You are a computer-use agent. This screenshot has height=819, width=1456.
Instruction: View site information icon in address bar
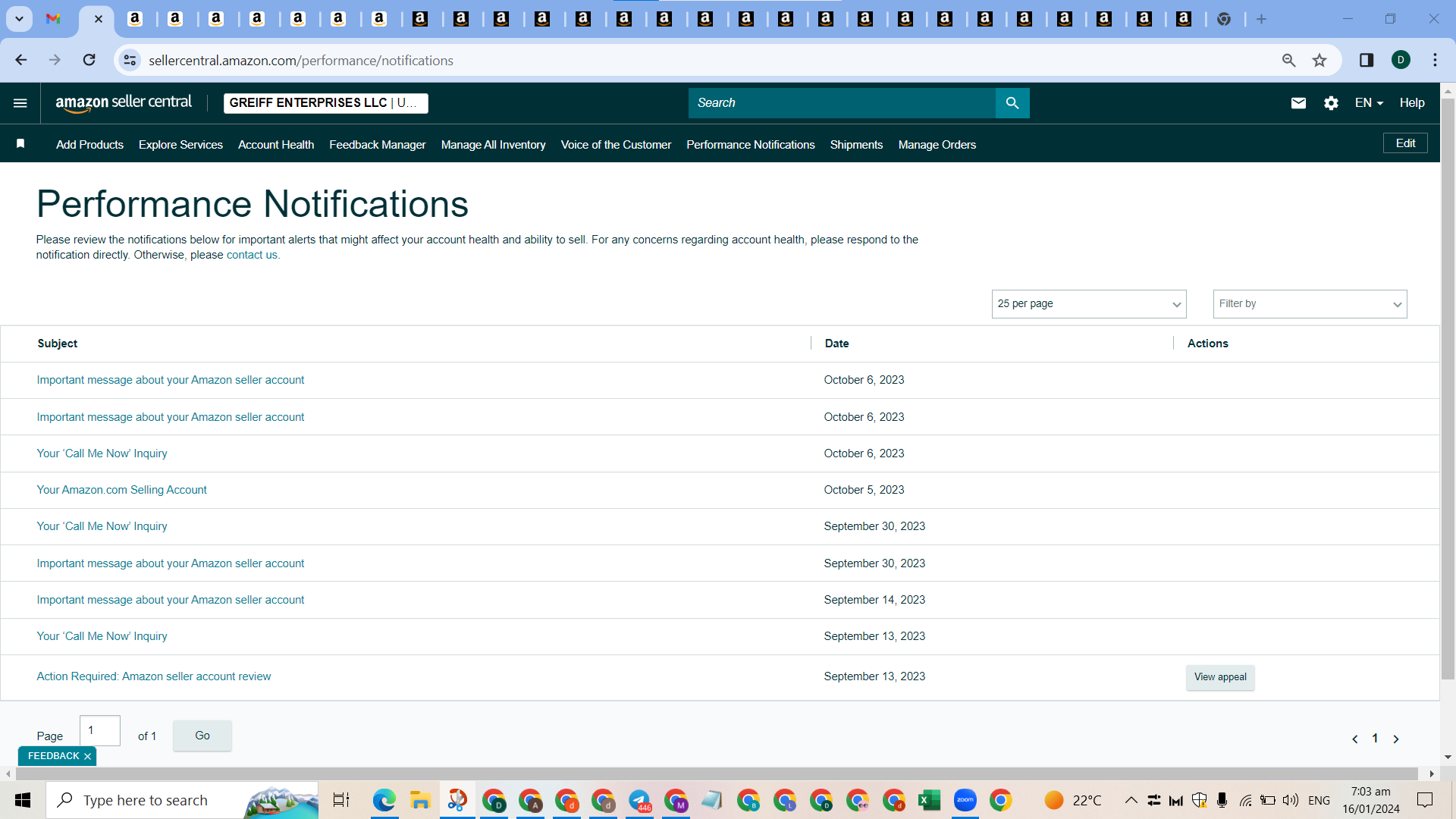pos(130,60)
